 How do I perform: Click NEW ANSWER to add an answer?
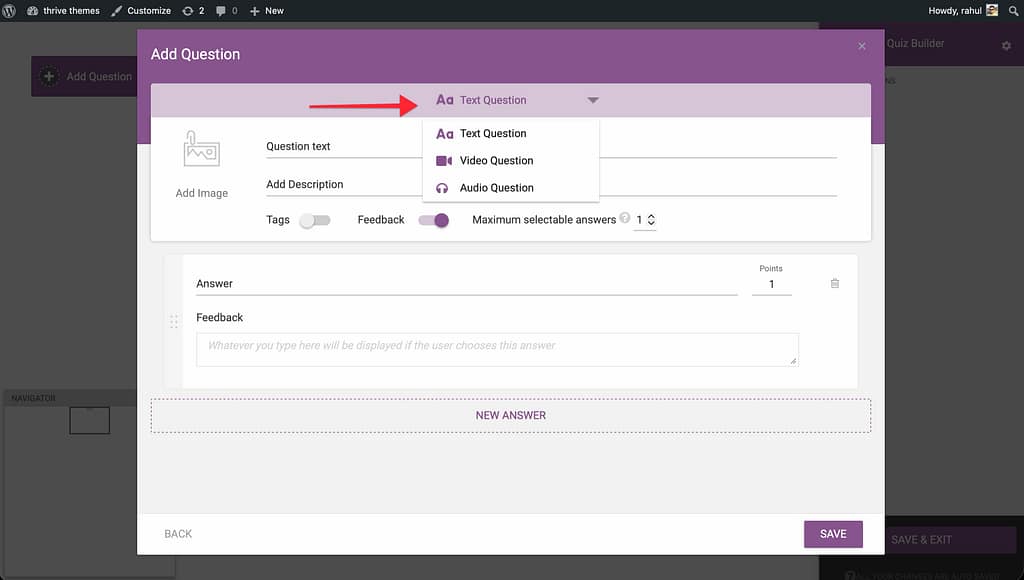coord(510,415)
